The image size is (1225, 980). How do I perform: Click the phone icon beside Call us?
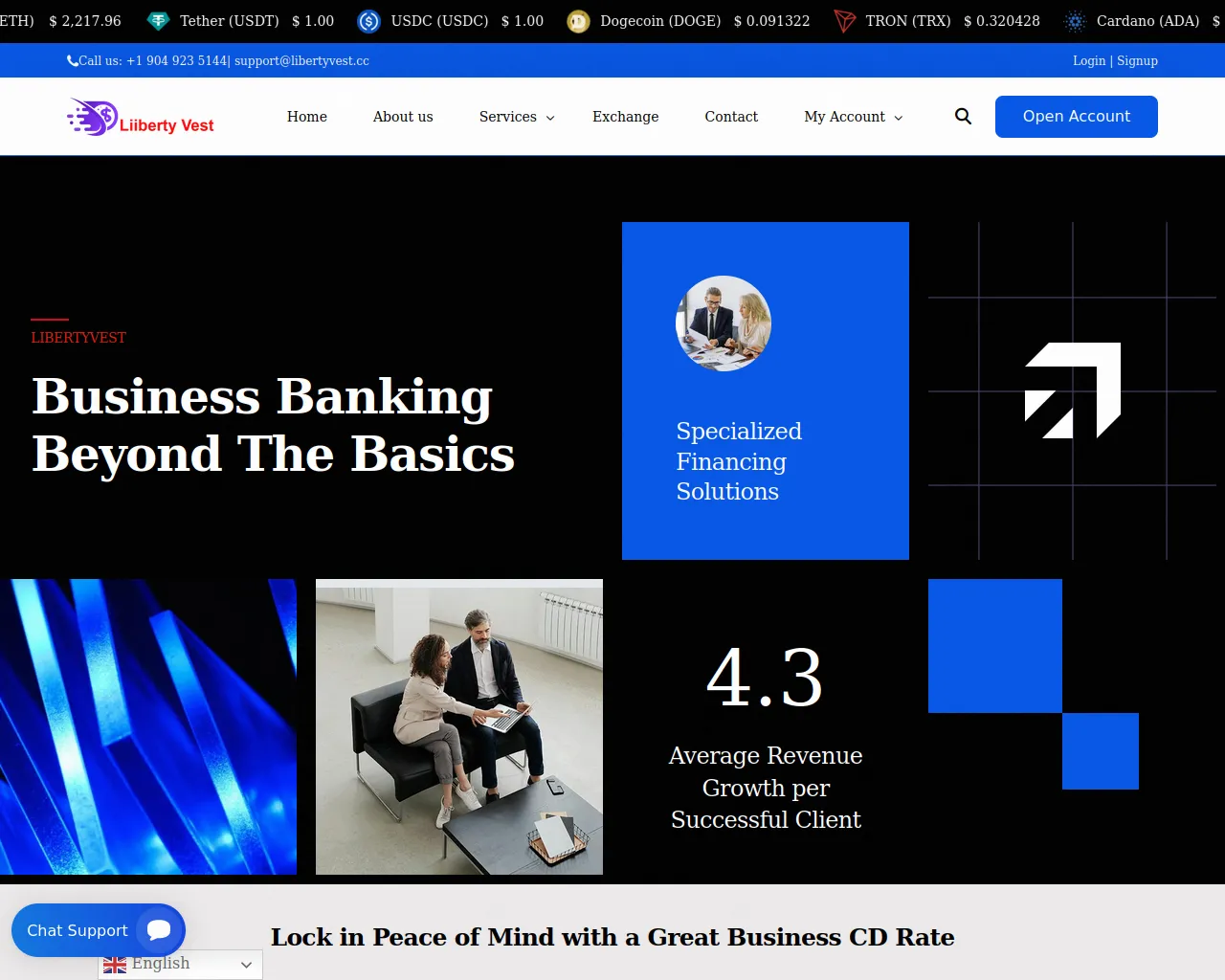[x=73, y=60]
